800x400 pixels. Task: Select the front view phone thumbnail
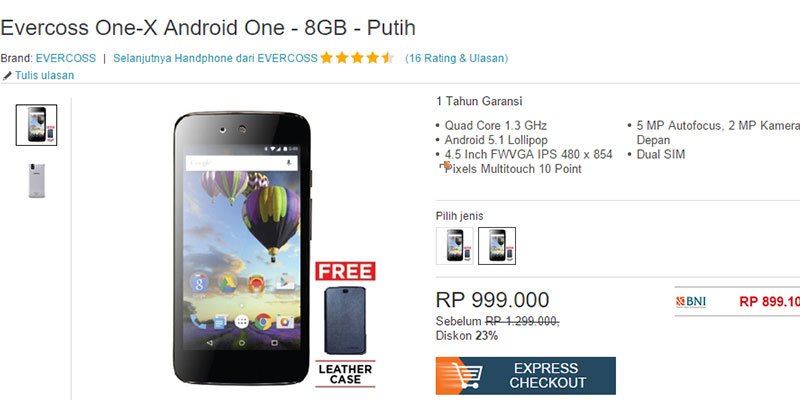coord(36,125)
